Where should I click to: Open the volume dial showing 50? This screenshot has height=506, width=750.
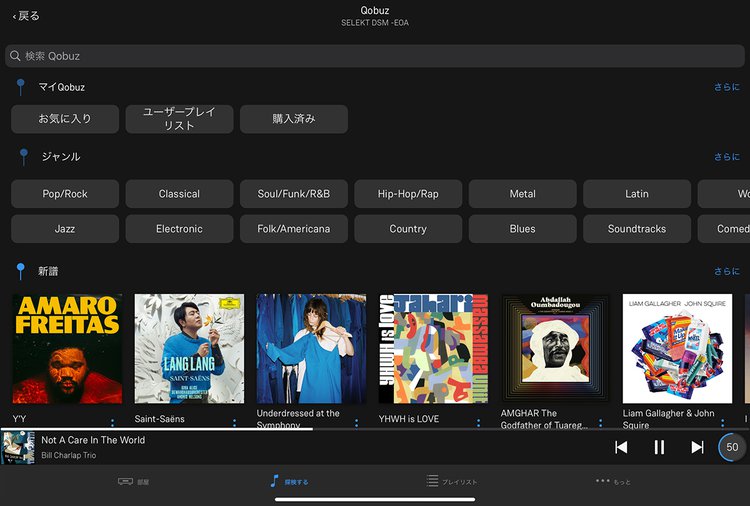click(x=732, y=447)
